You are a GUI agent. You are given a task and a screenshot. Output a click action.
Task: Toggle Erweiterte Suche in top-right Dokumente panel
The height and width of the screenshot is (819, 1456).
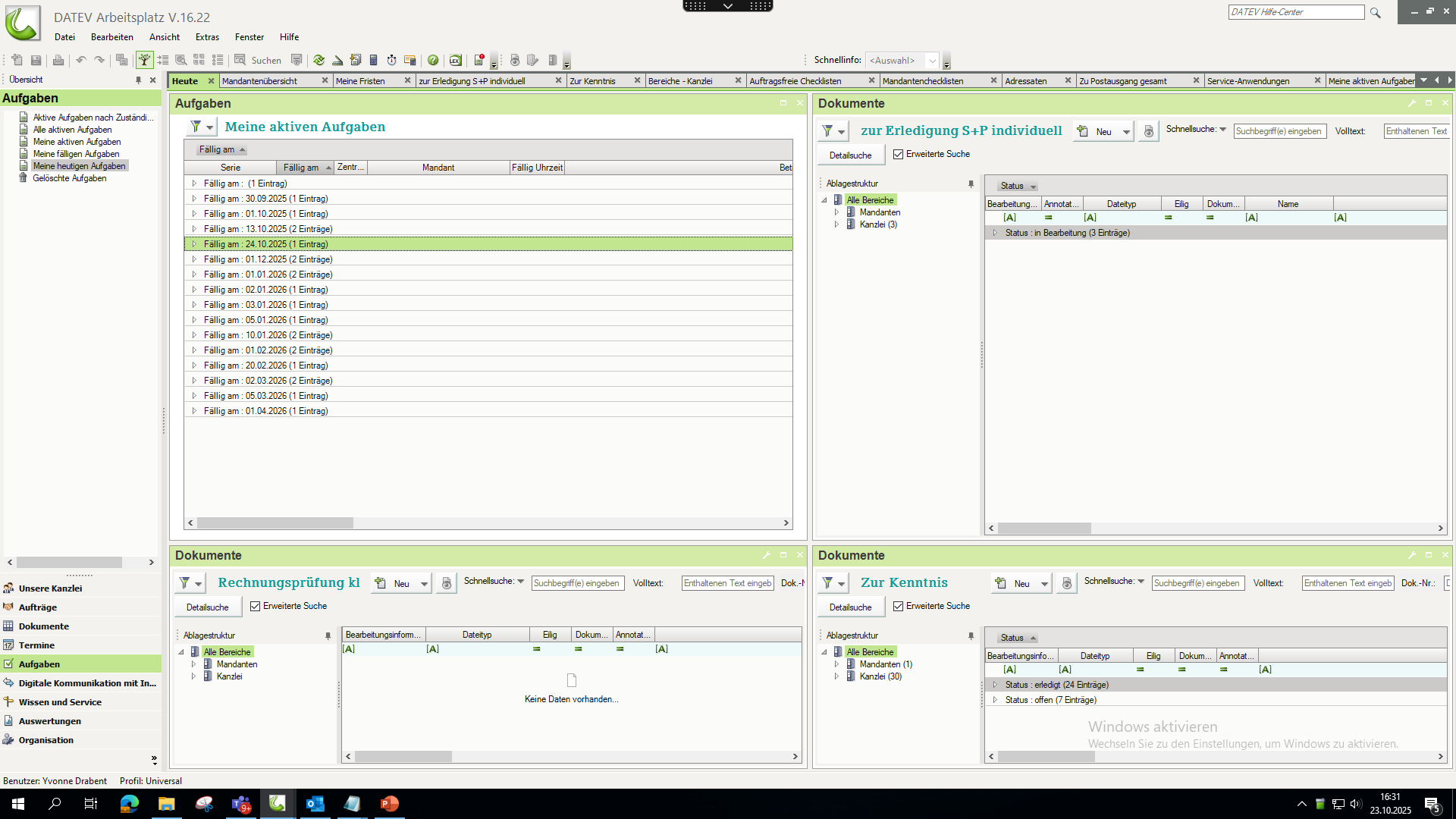(x=899, y=154)
